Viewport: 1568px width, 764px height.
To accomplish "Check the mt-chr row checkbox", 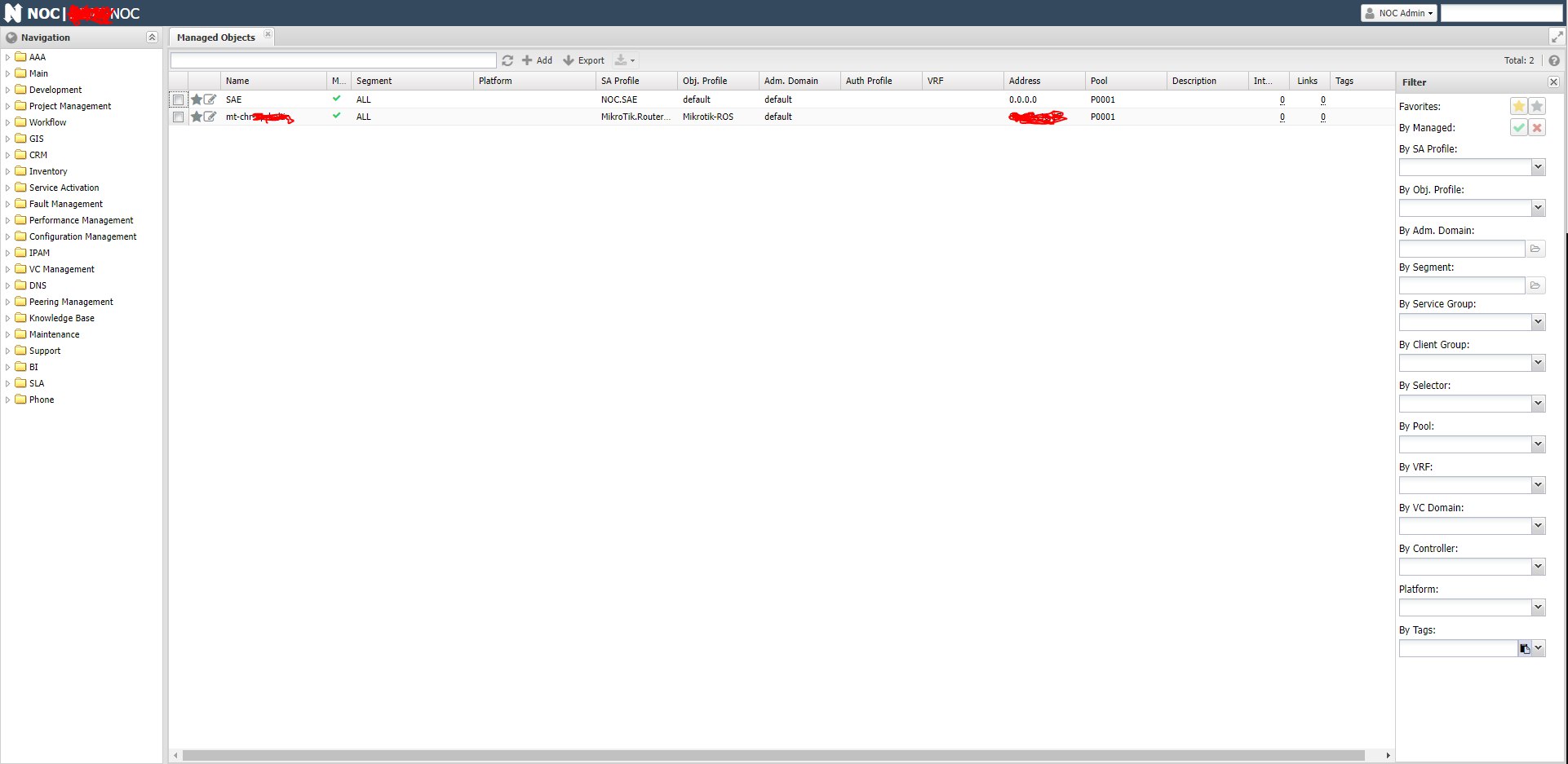I will pos(178,117).
